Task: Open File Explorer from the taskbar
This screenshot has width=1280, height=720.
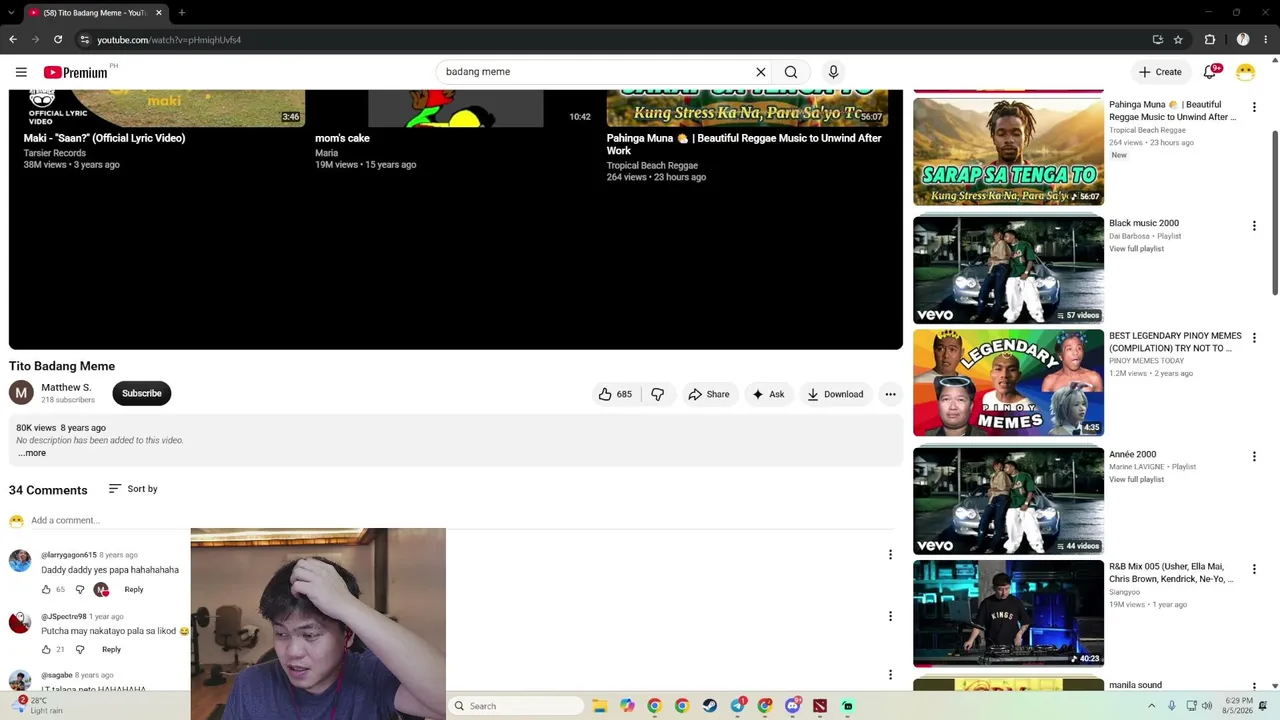Action: click(599, 706)
